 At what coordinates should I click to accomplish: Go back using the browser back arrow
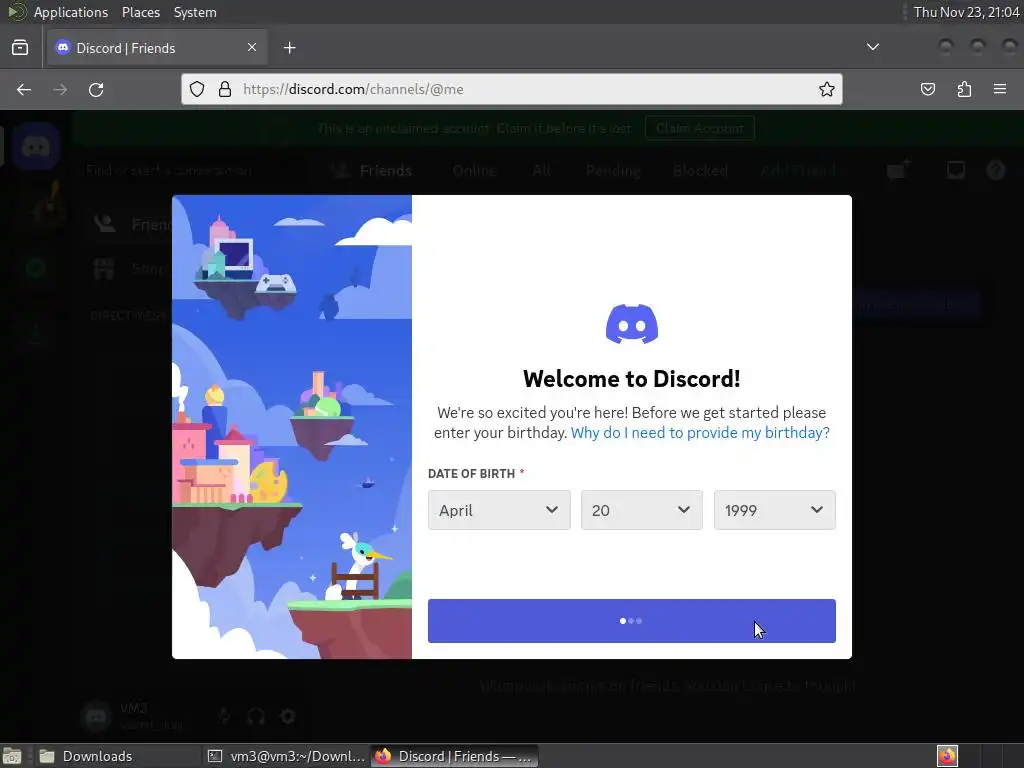(24, 89)
